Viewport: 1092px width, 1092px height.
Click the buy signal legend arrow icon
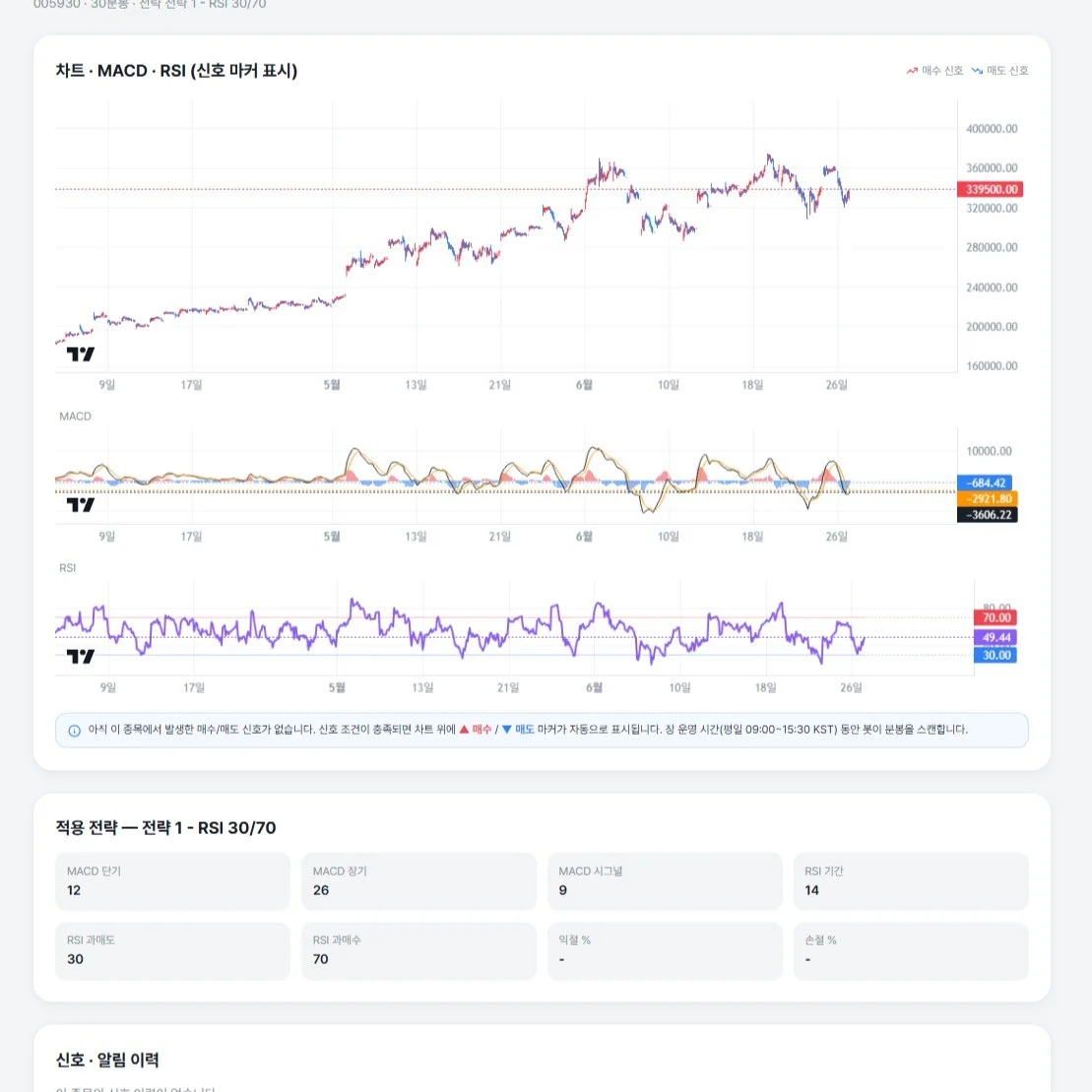(x=912, y=70)
